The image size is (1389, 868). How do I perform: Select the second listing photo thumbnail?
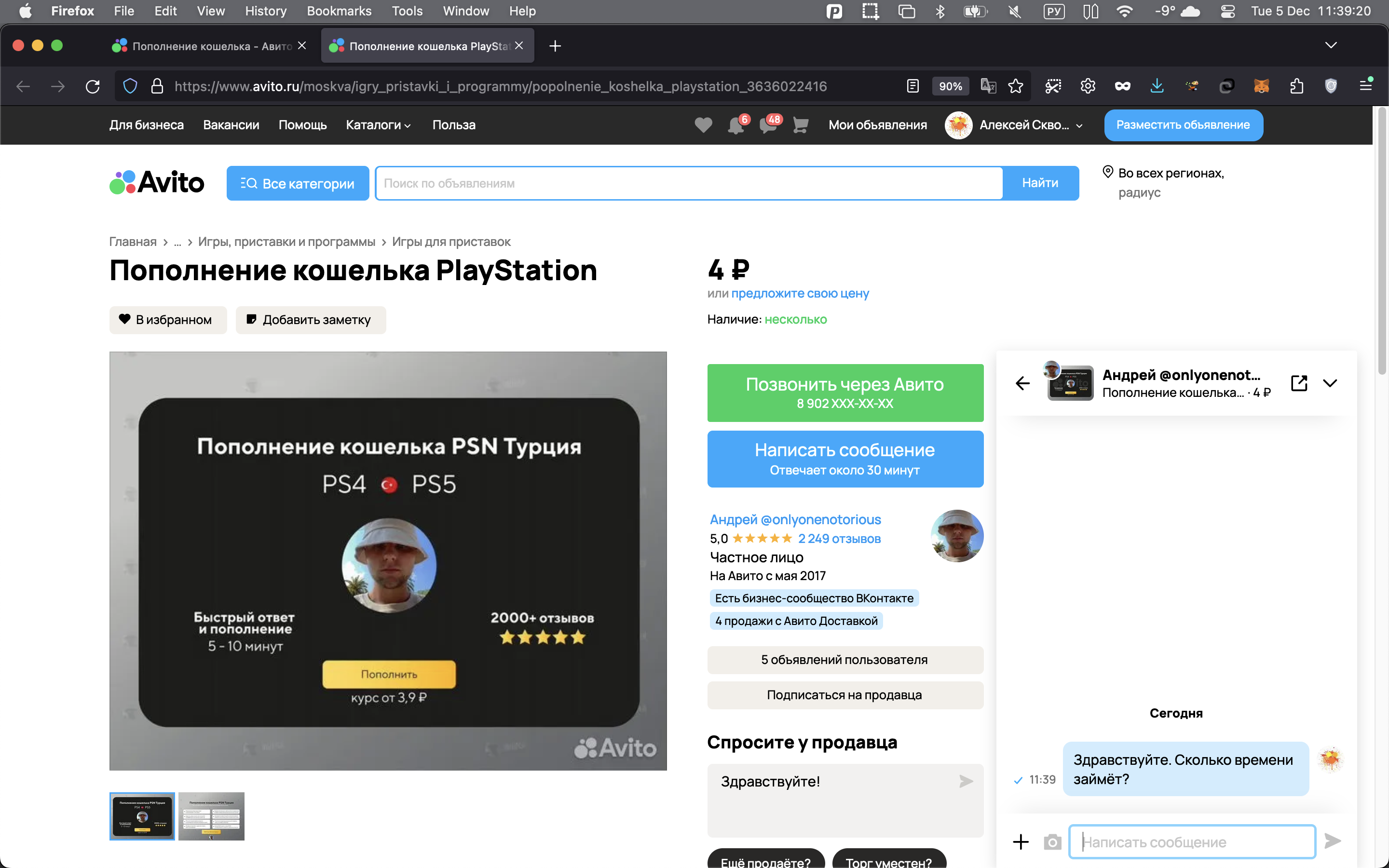pyautogui.click(x=211, y=816)
